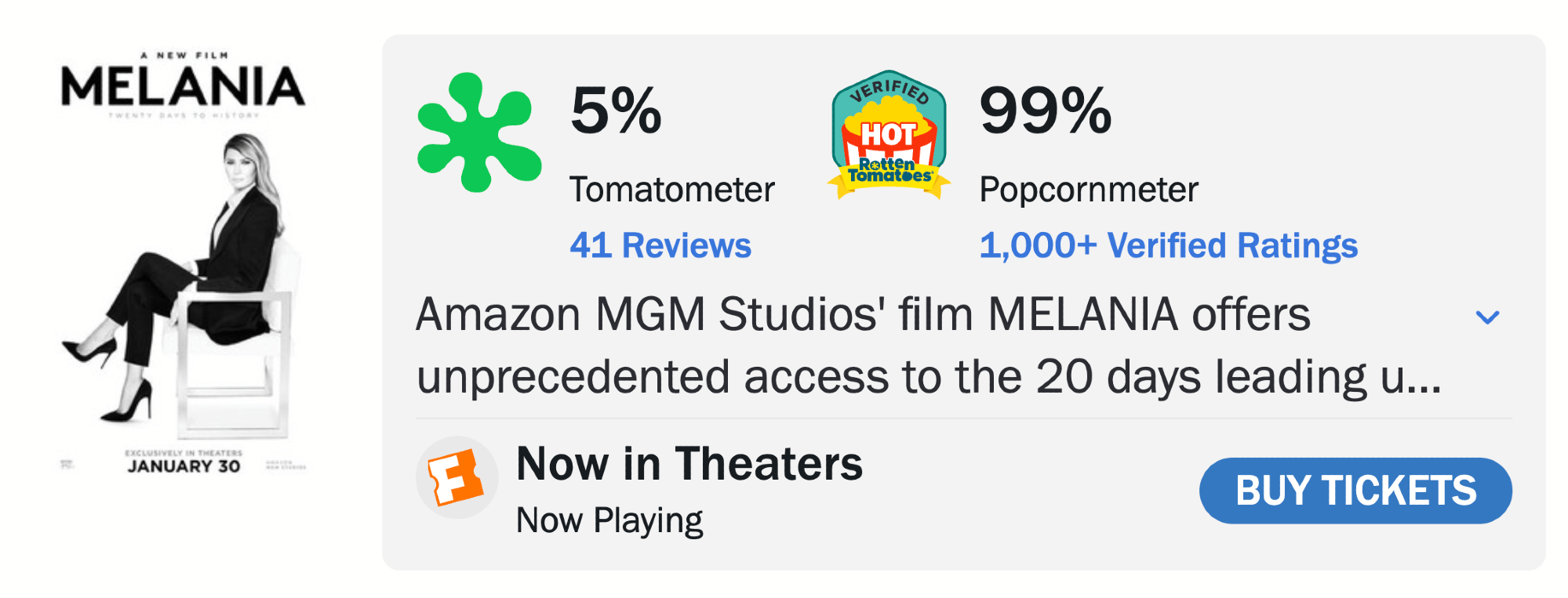Click the truncated 'unprecedented access' synopsis line
Image resolution: width=1568 pixels, height=598 pixels.
coord(928,377)
